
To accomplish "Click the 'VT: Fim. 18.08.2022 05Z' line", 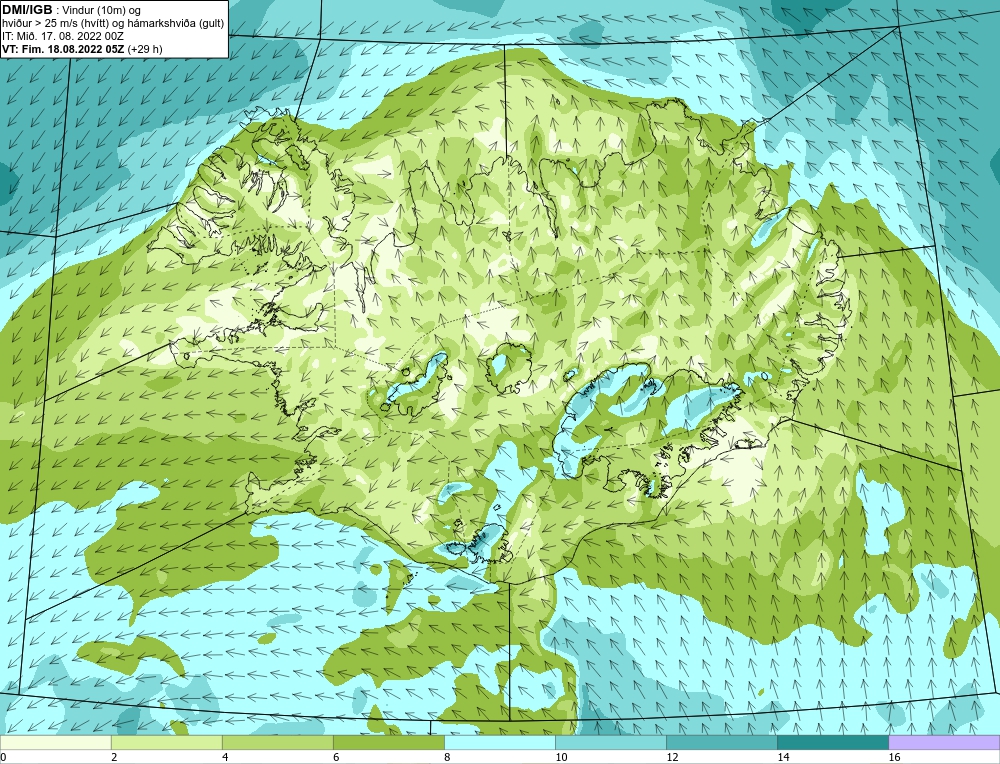I will pyautogui.click(x=64, y=49).
